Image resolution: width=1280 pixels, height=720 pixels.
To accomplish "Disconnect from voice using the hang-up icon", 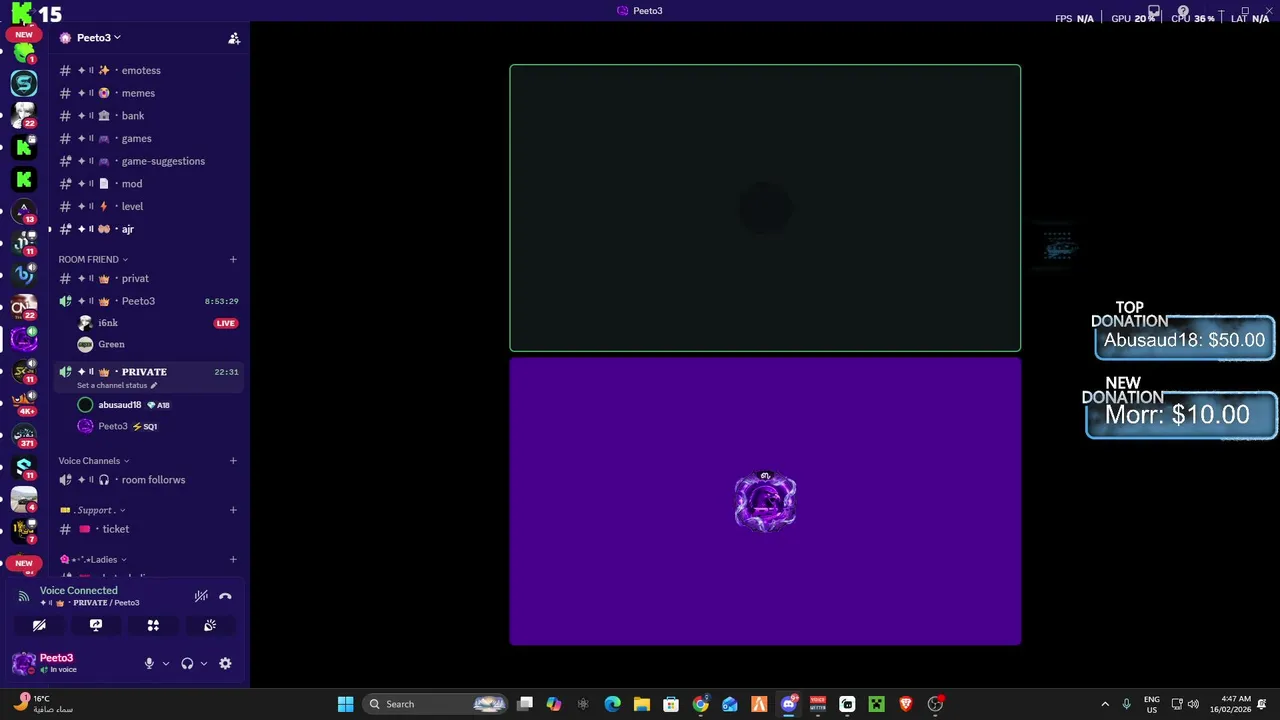I will 225,596.
